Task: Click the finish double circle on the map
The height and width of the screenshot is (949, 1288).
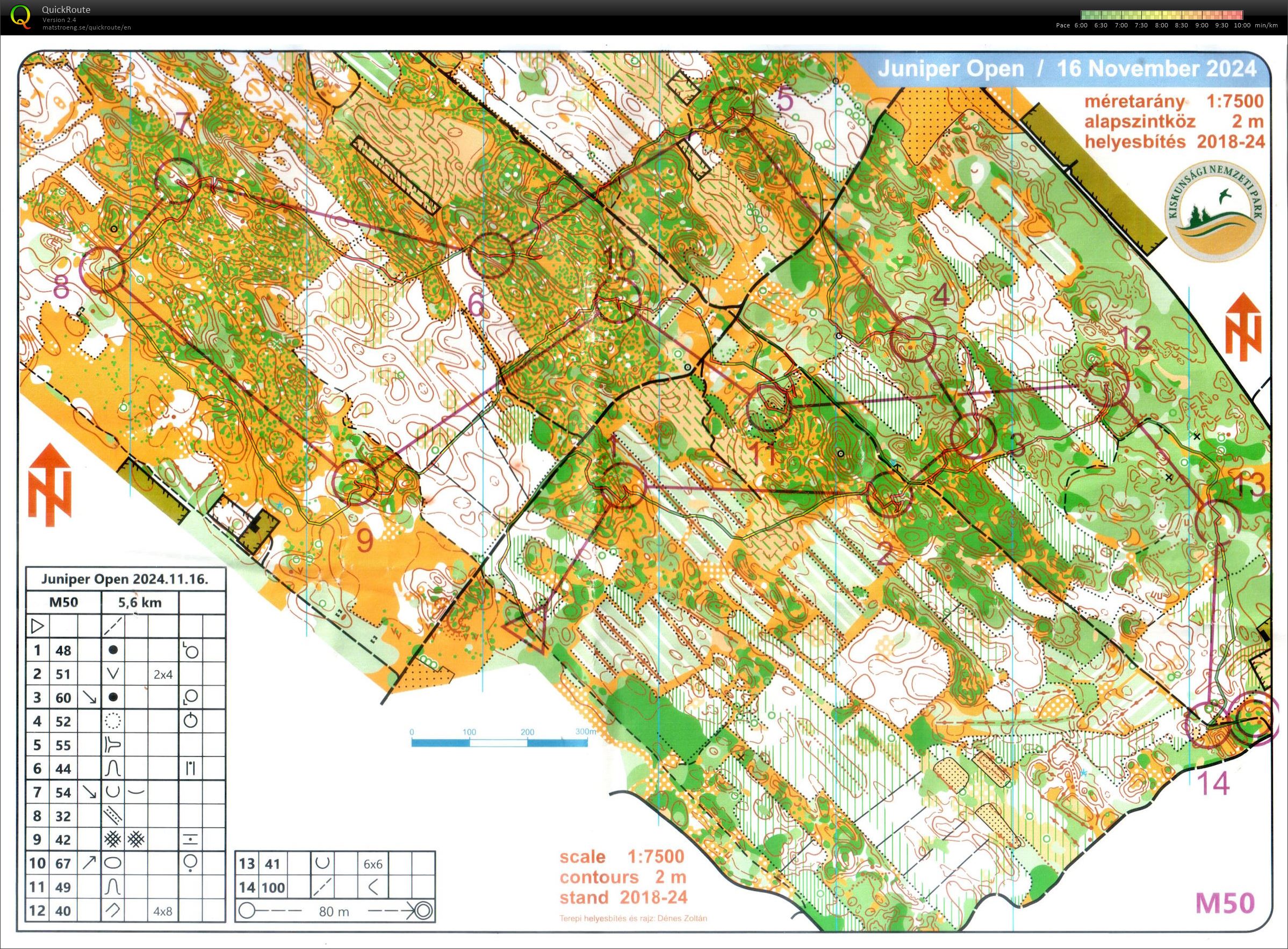Action: coord(1255,720)
